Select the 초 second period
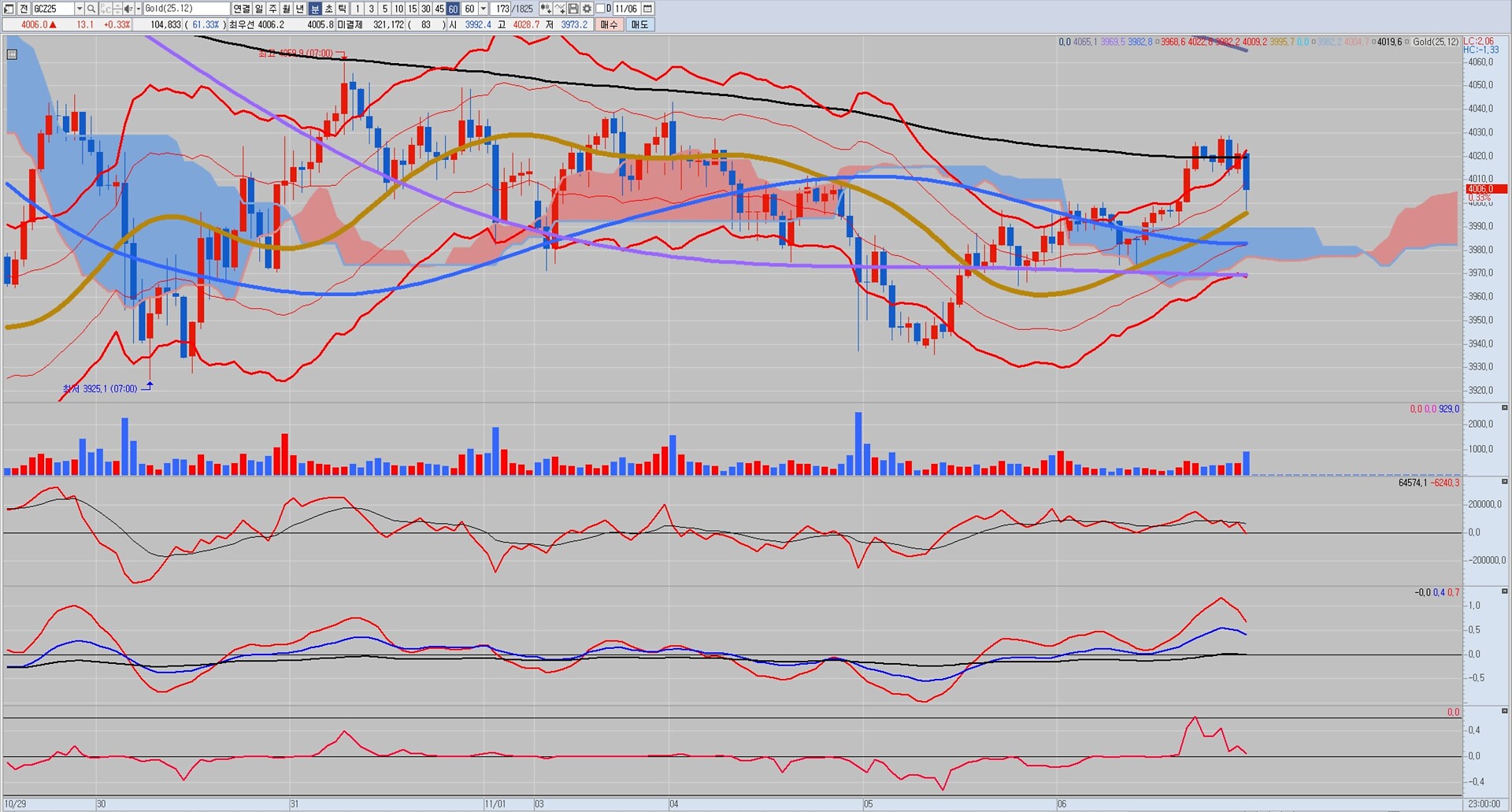1512x812 pixels. point(328,9)
